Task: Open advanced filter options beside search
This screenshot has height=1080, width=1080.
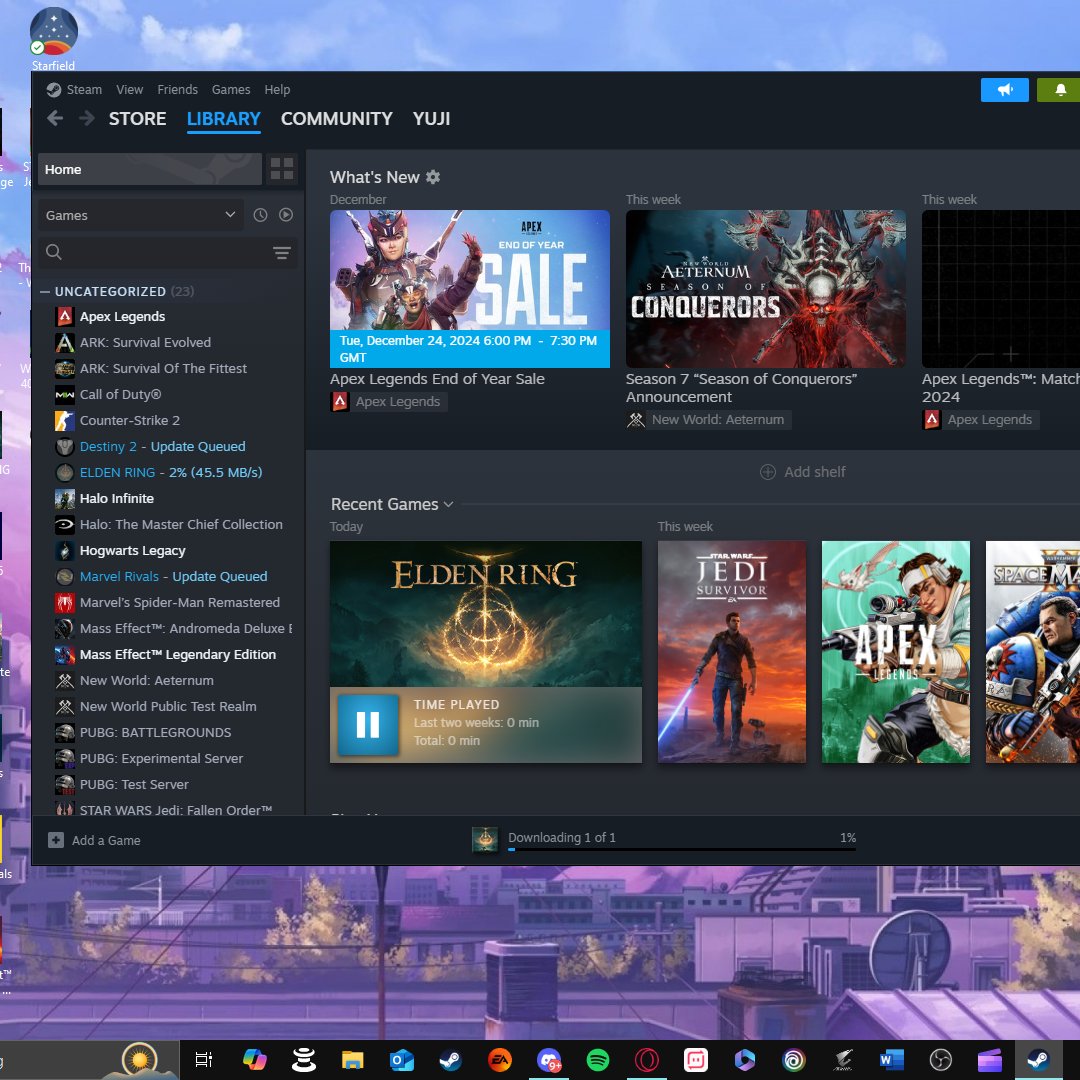Action: coord(282,253)
